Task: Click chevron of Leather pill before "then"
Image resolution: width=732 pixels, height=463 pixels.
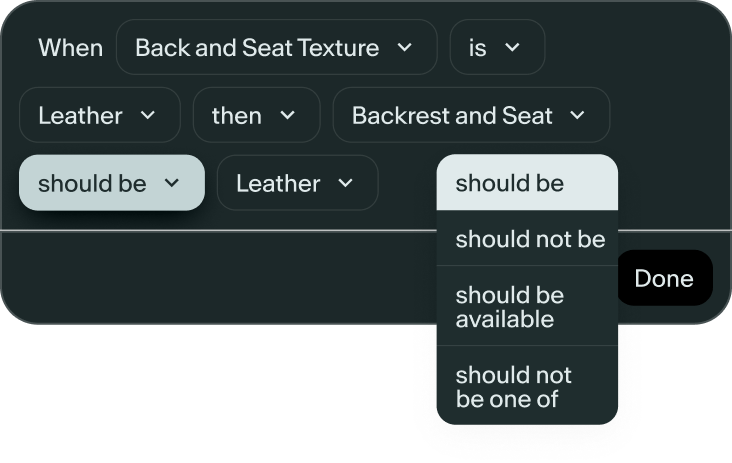Action: pyautogui.click(x=148, y=115)
